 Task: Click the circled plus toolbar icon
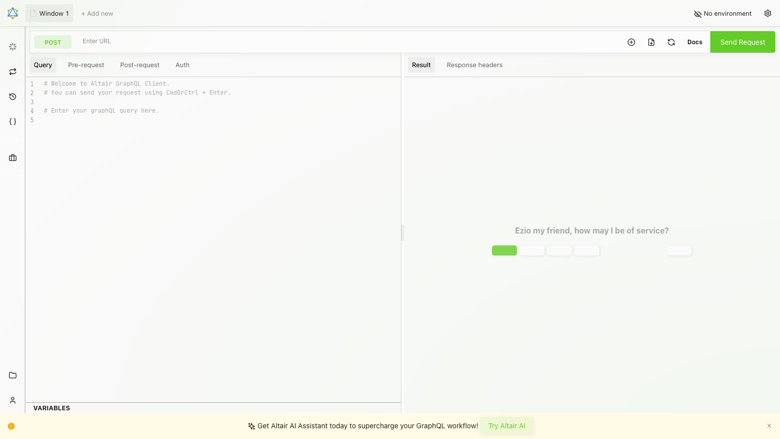coord(631,42)
